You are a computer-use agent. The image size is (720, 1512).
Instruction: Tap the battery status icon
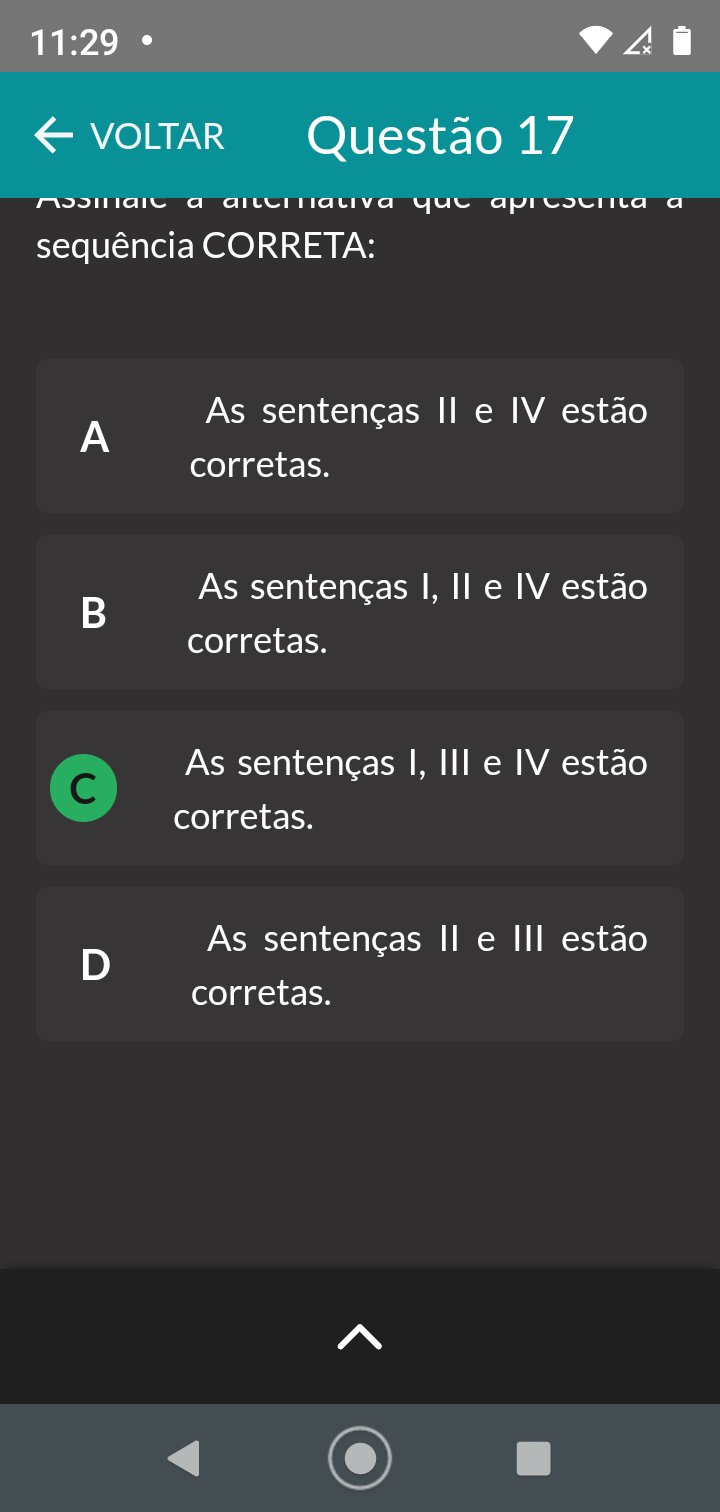coord(682,41)
